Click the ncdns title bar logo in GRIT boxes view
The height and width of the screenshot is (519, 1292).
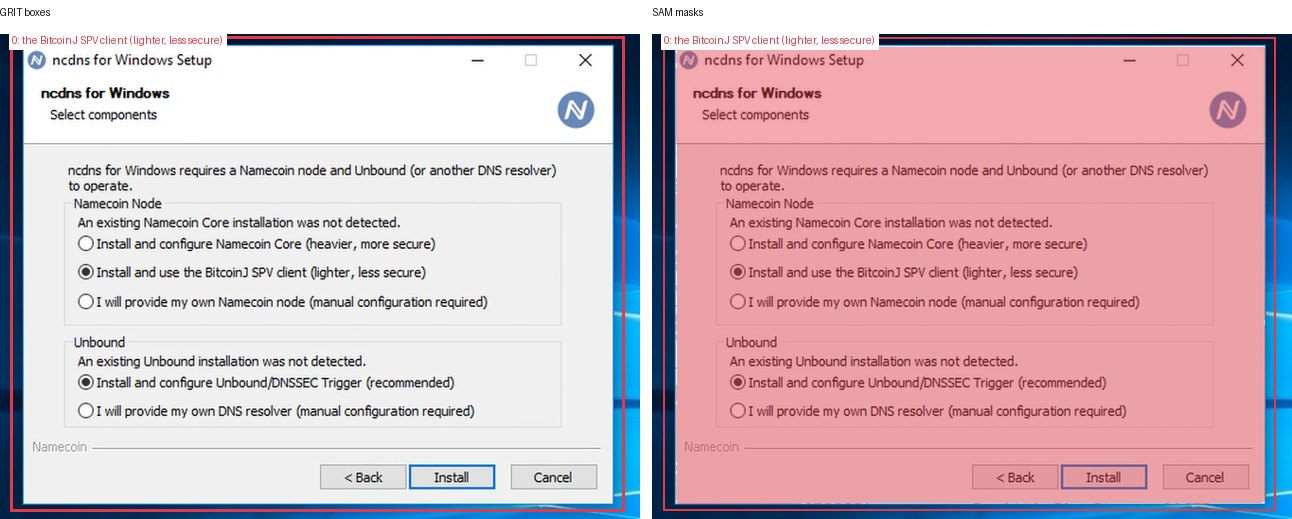[x=38, y=60]
